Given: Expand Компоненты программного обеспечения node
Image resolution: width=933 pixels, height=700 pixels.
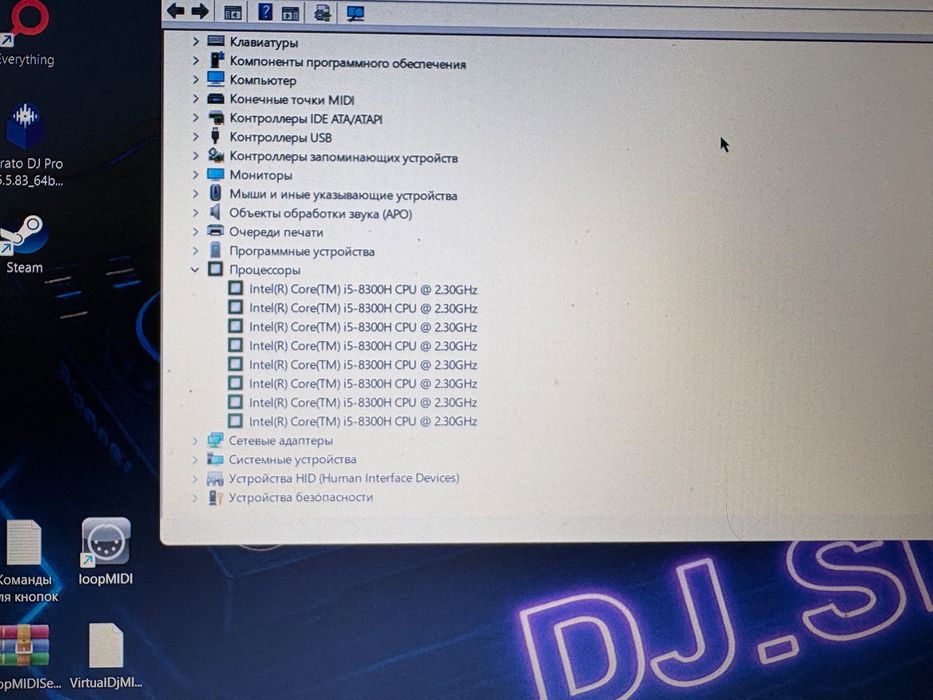Looking at the screenshot, I should 195,61.
